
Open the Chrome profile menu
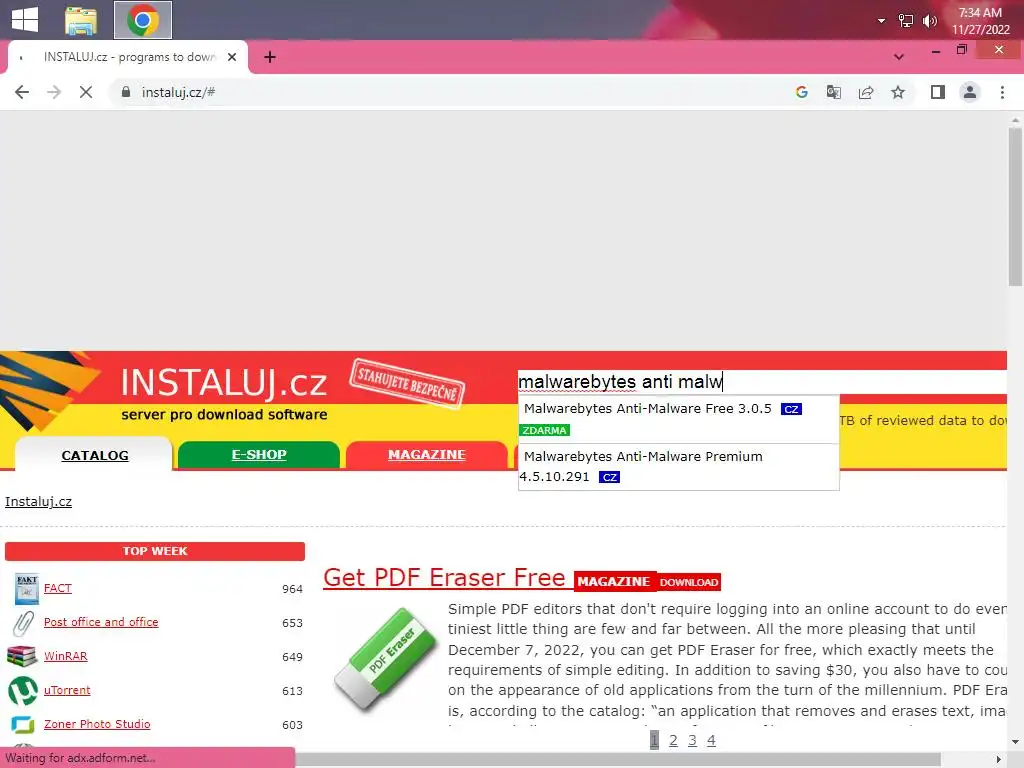coord(970,92)
